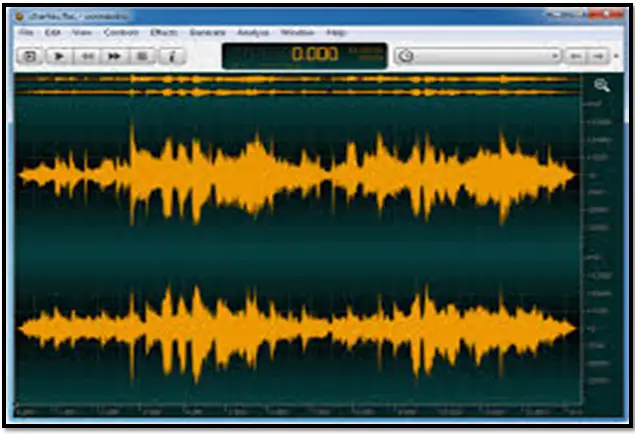Click the bottom timeline ruler

(300, 411)
